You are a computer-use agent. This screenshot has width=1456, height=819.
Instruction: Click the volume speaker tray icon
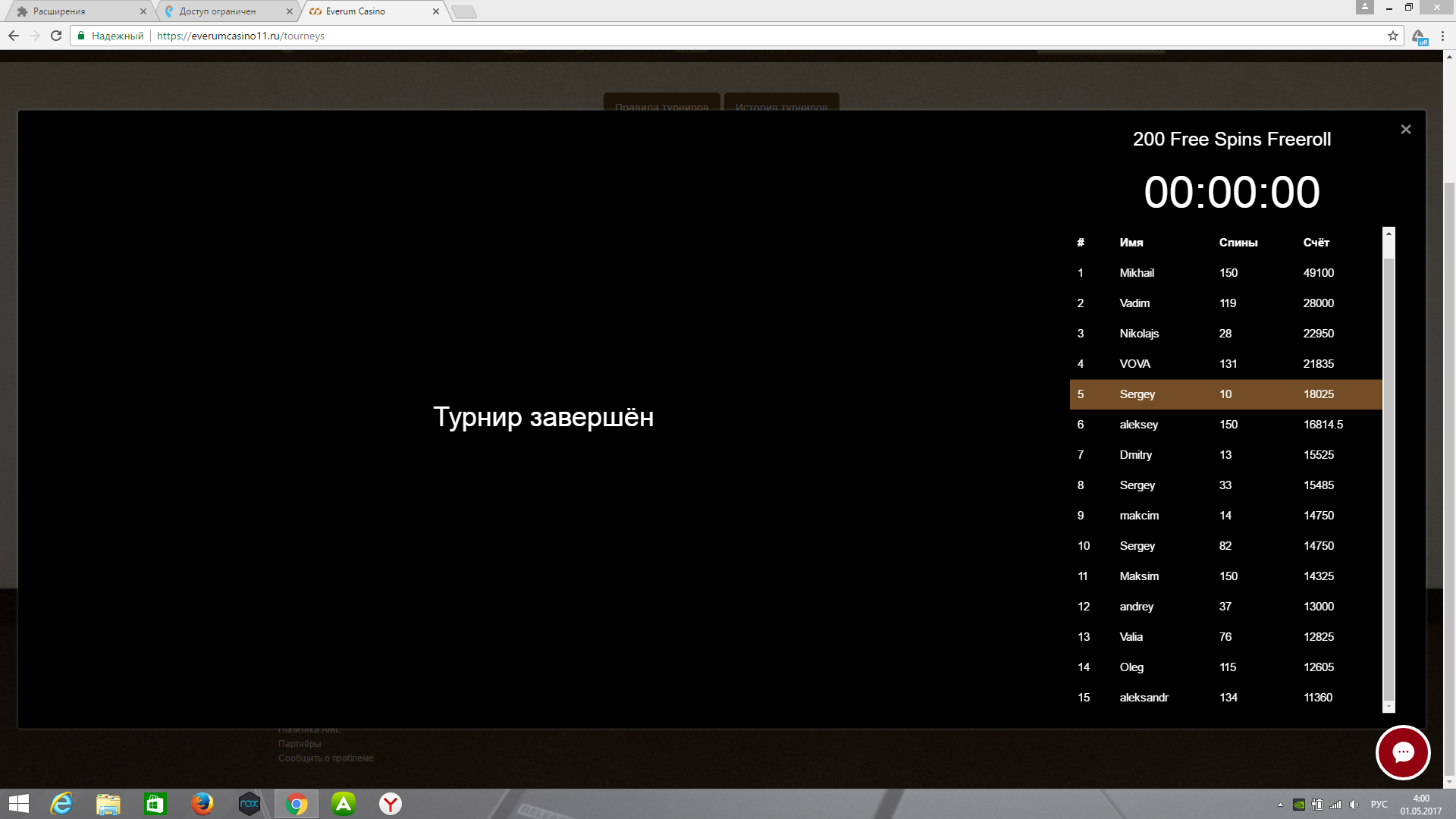[x=1354, y=805]
